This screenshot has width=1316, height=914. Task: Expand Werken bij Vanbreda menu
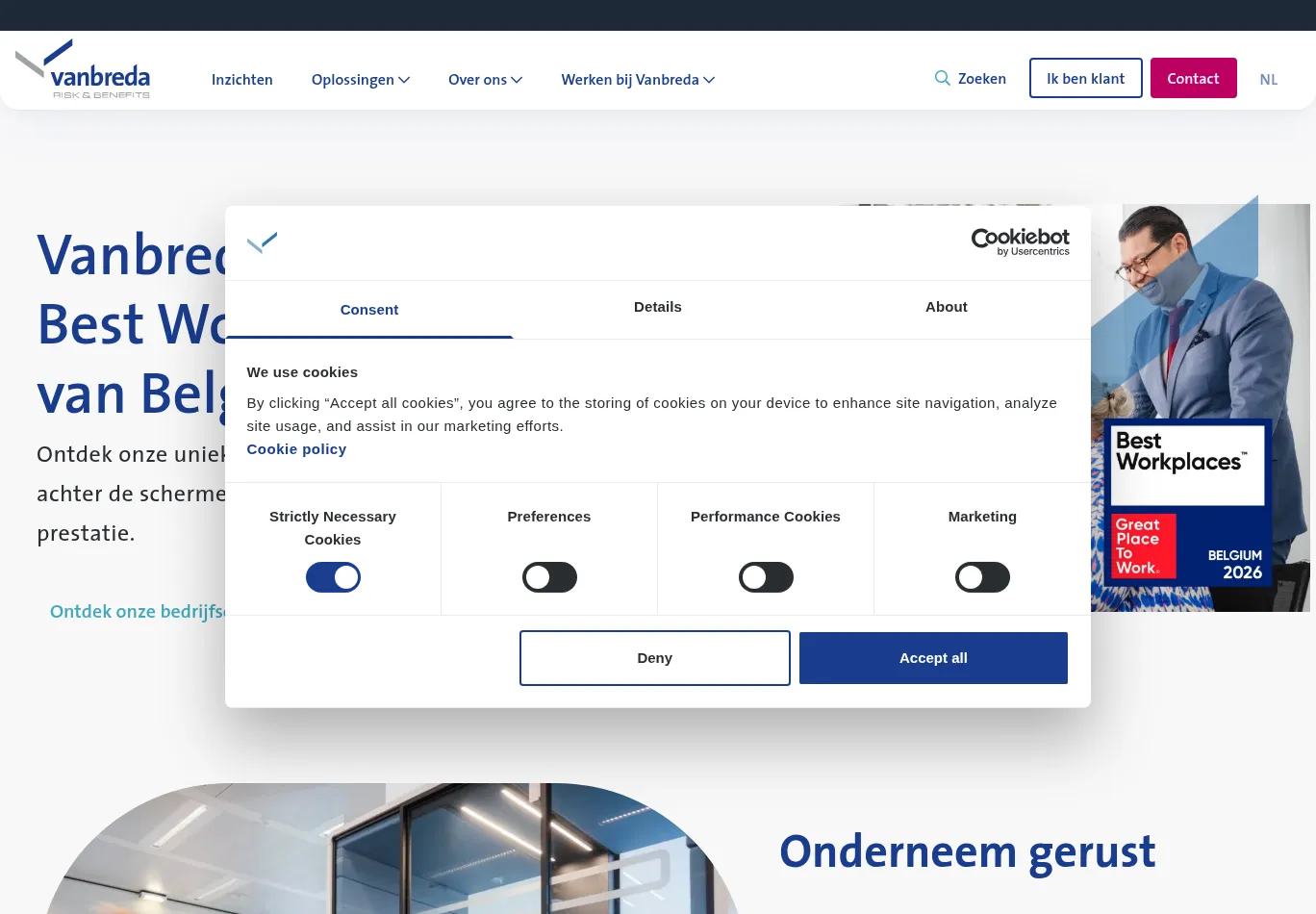pyautogui.click(x=638, y=80)
